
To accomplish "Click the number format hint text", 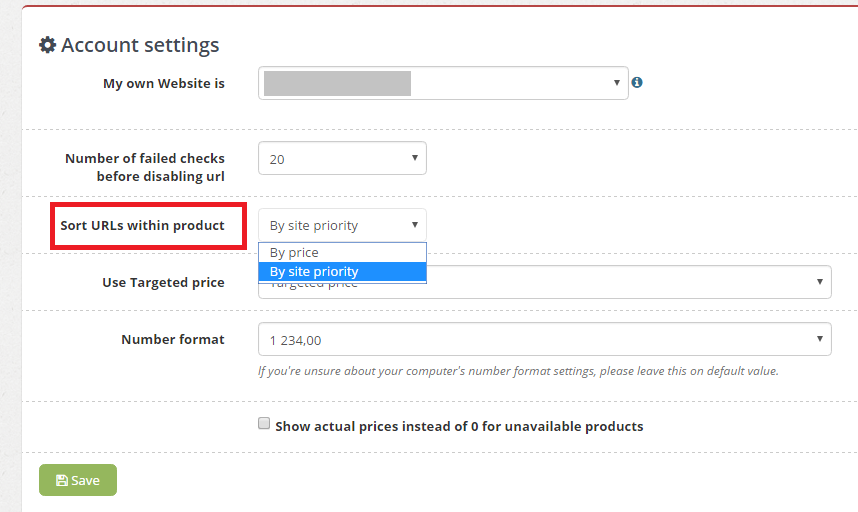I will pyautogui.click(x=517, y=371).
